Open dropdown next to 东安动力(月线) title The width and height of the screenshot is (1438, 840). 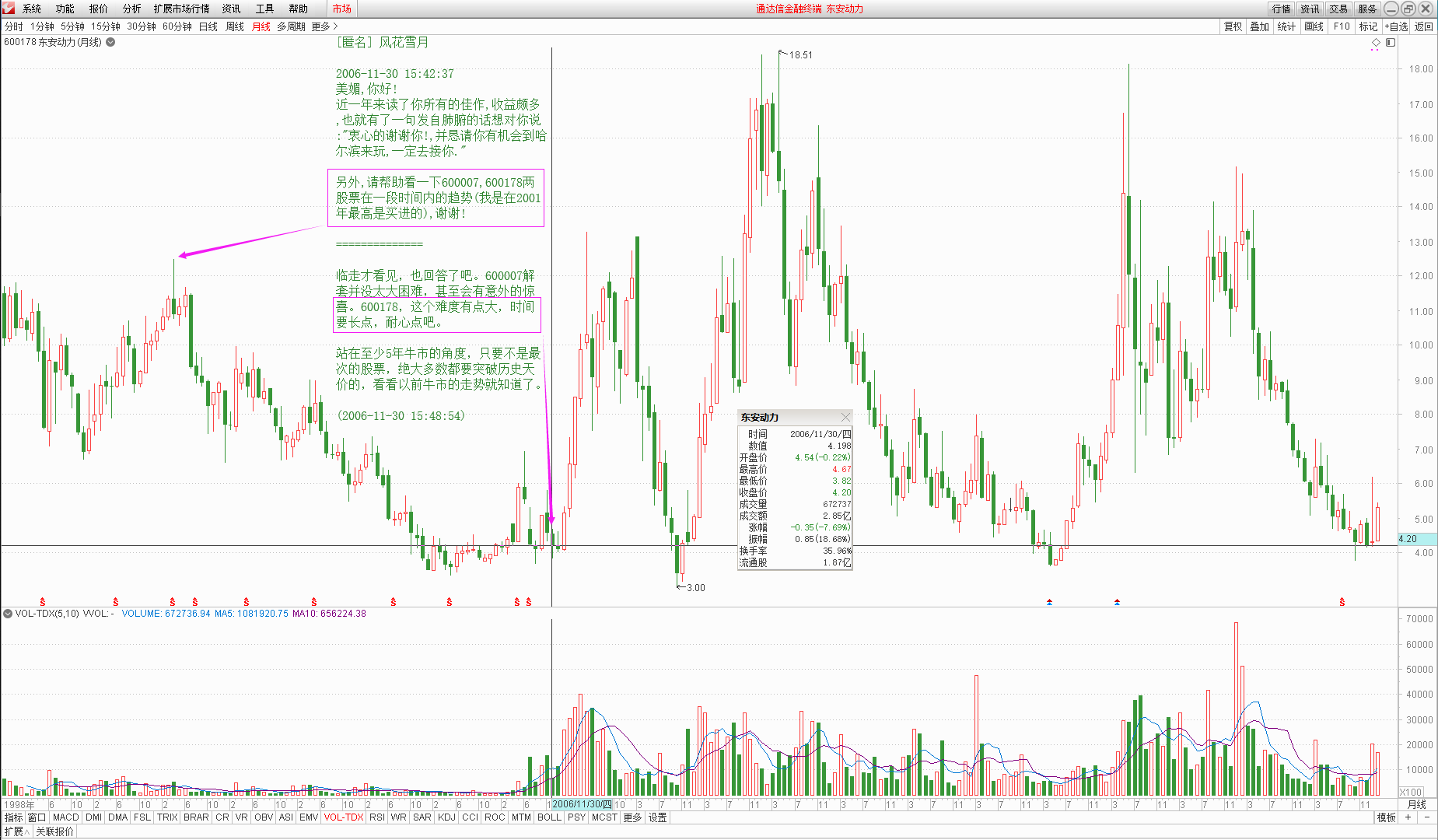[x=110, y=43]
